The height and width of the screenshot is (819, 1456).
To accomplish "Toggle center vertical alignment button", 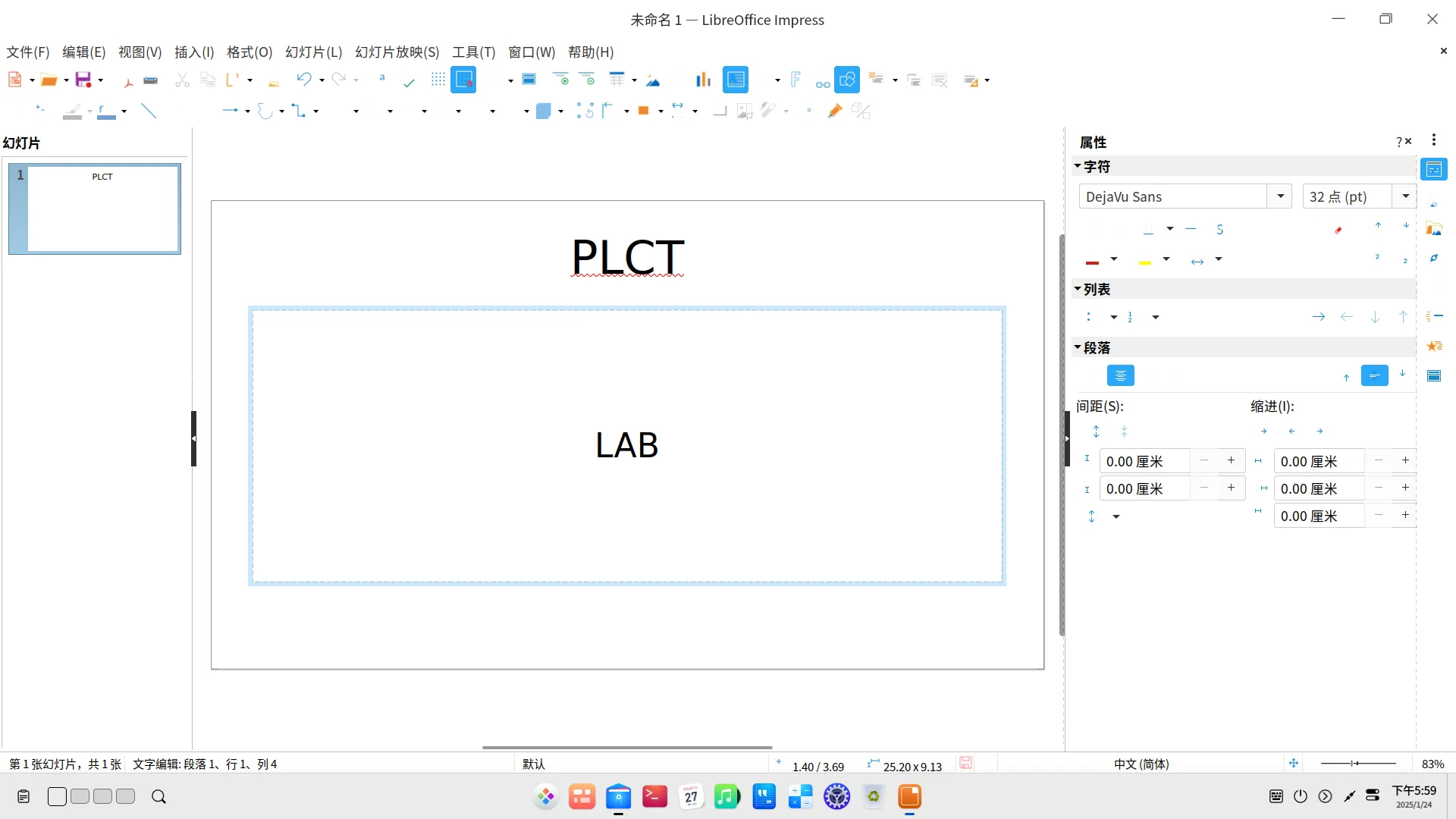I will 1374,375.
